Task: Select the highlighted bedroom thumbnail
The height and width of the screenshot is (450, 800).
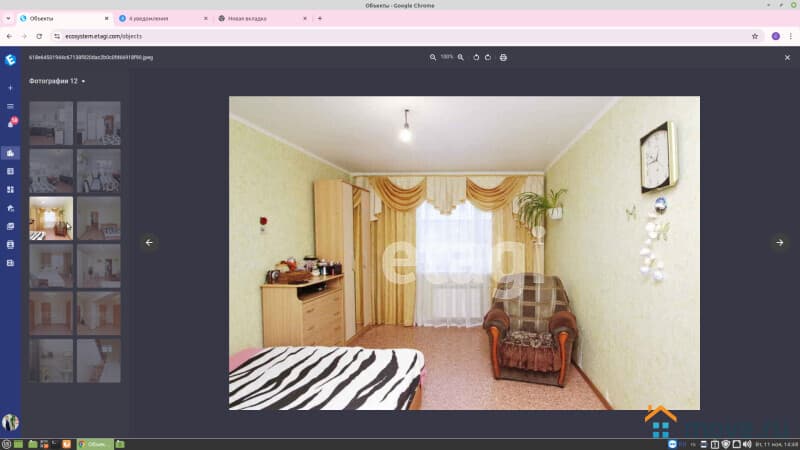Action: tap(51, 218)
